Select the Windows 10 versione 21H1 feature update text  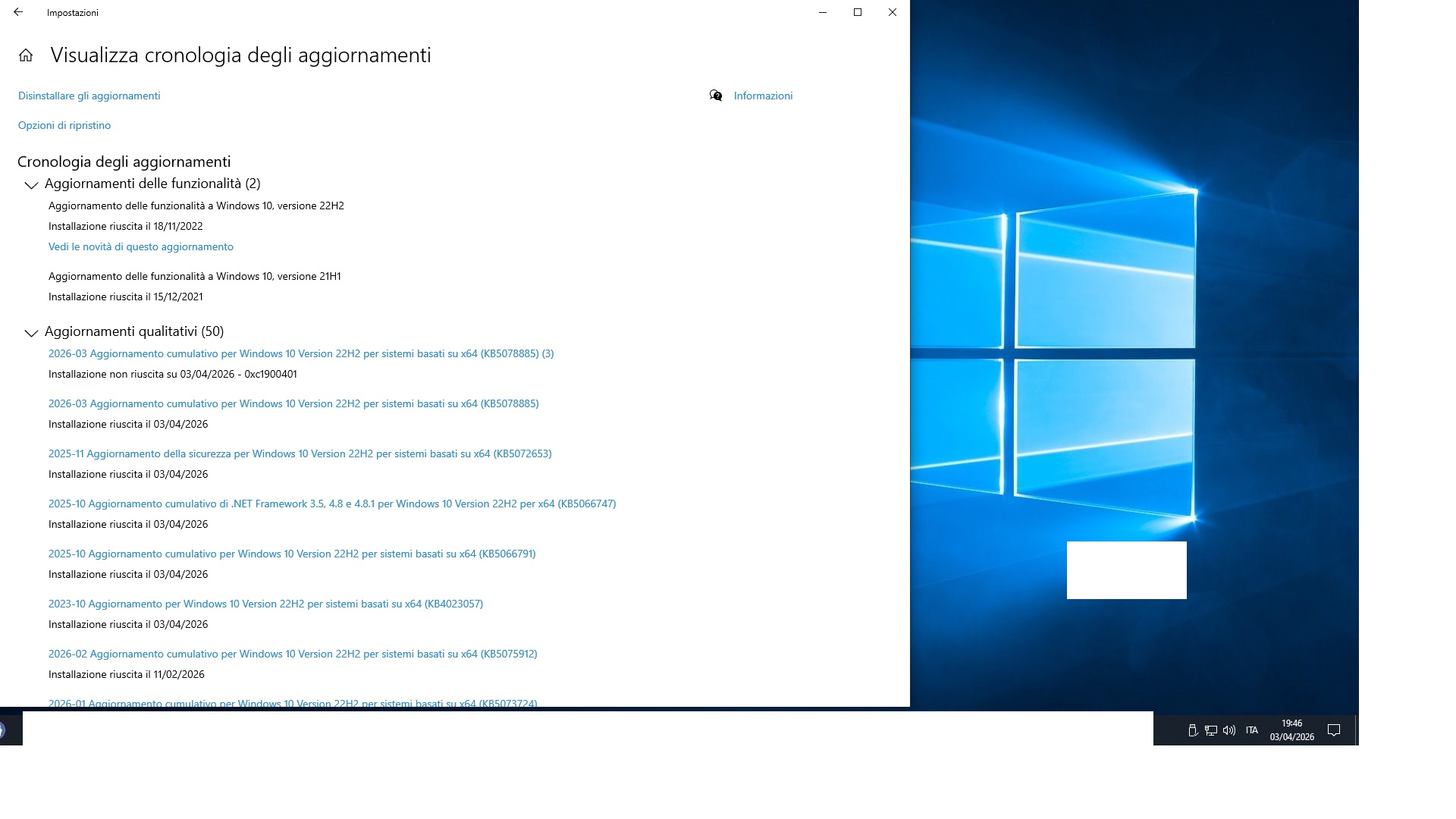point(195,276)
